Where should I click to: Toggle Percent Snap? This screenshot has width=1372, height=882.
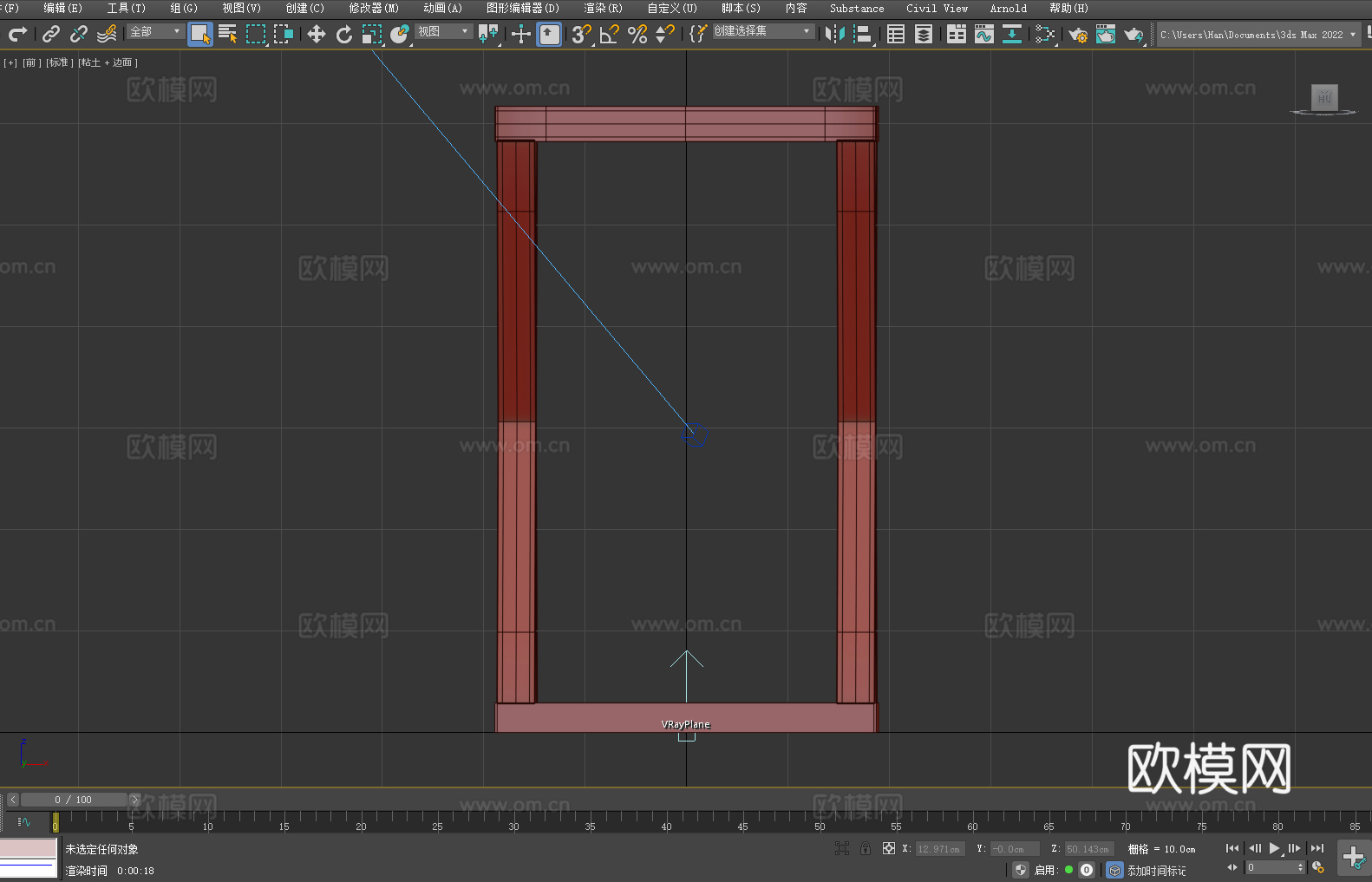tap(637, 34)
